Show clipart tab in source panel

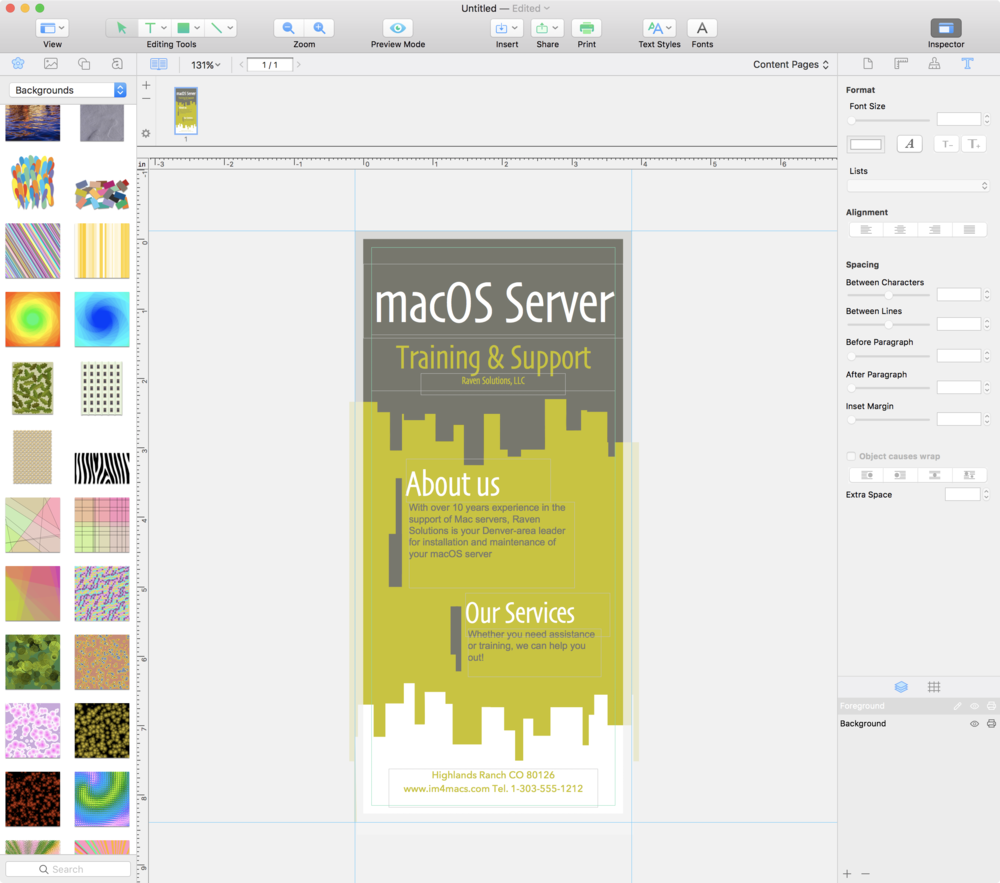[x=18, y=63]
